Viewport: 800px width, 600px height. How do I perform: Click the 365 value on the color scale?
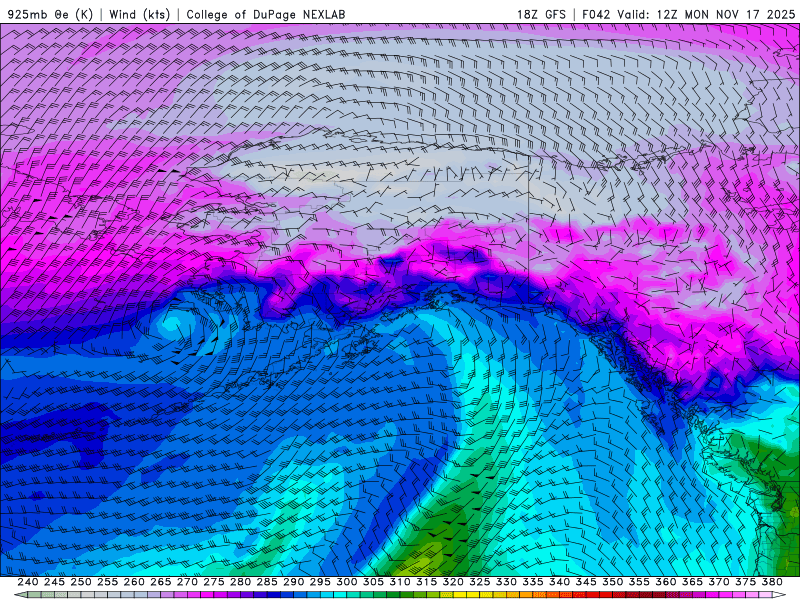(x=692, y=582)
